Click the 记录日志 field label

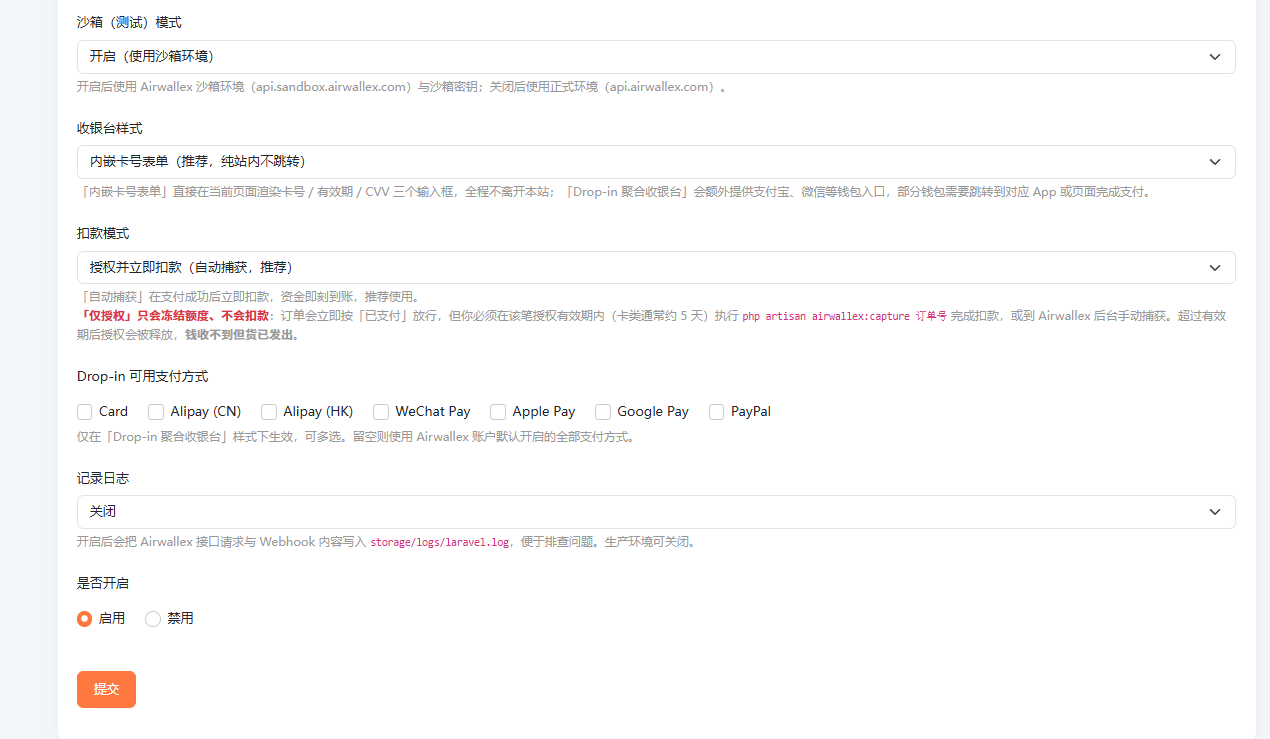tap(103, 479)
